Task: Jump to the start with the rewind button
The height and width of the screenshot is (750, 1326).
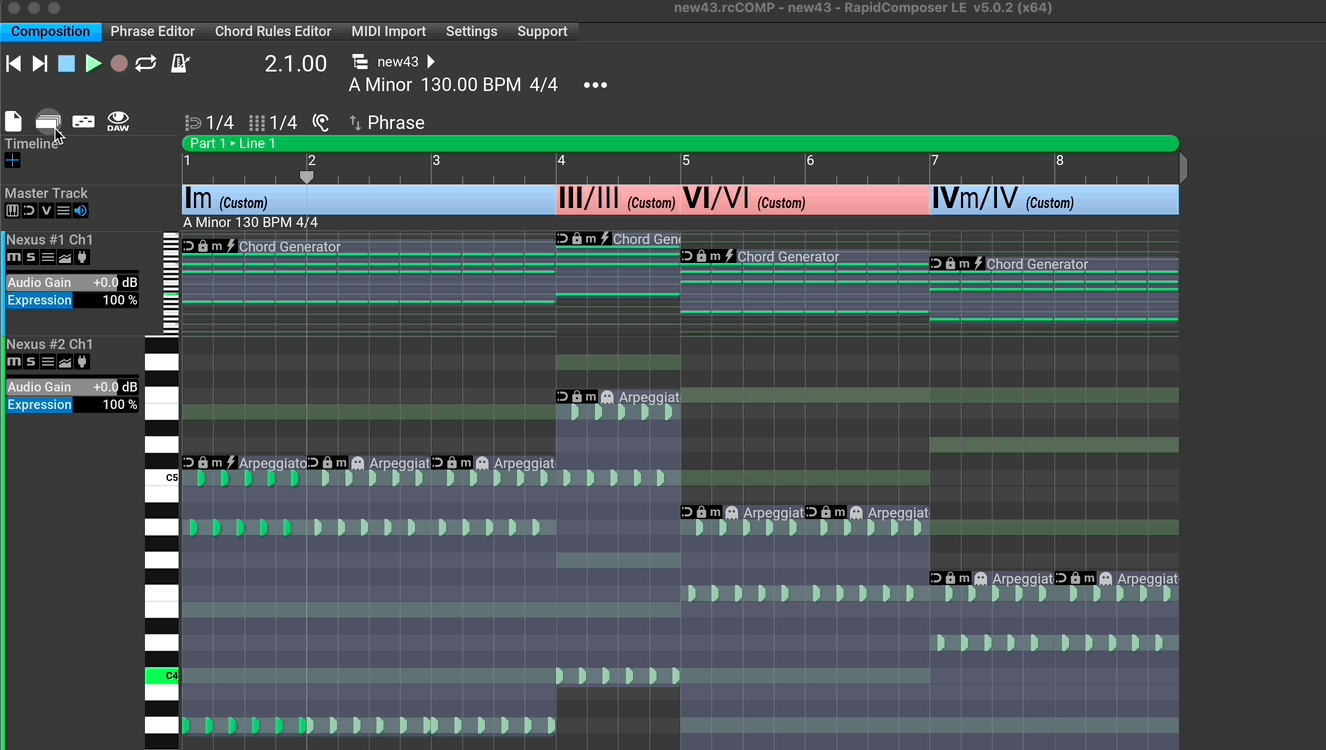Action: [14, 64]
